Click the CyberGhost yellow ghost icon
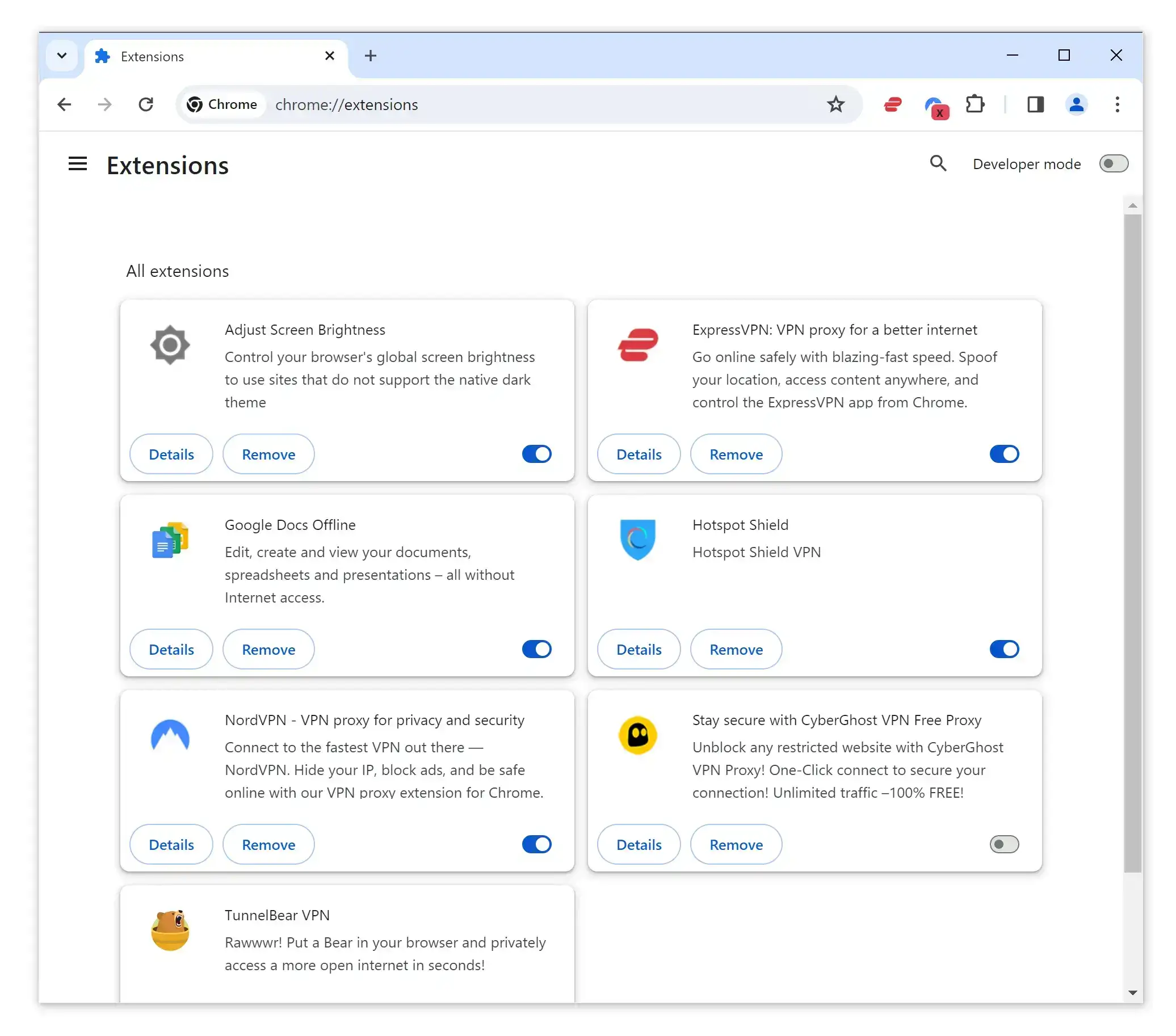This screenshot has width=1176, height=1036. (638, 735)
